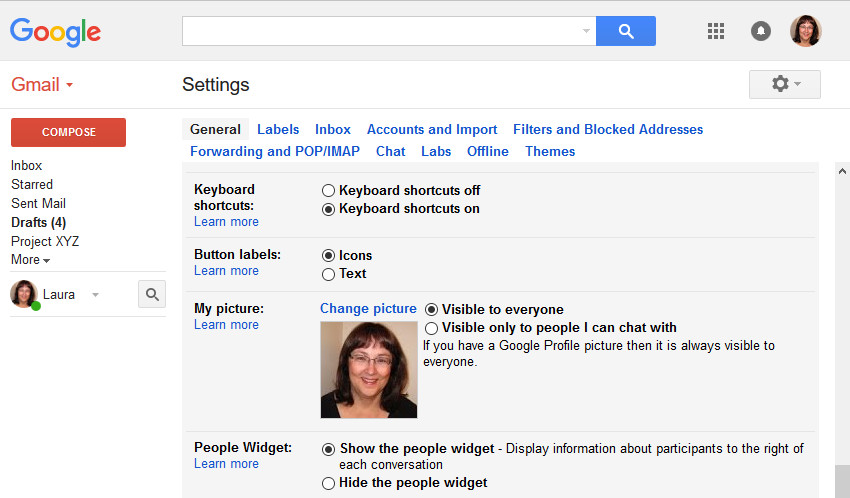This screenshot has height=498, width=850.
Task: Open Learn more under People Widget
Action: click(226, 464)
